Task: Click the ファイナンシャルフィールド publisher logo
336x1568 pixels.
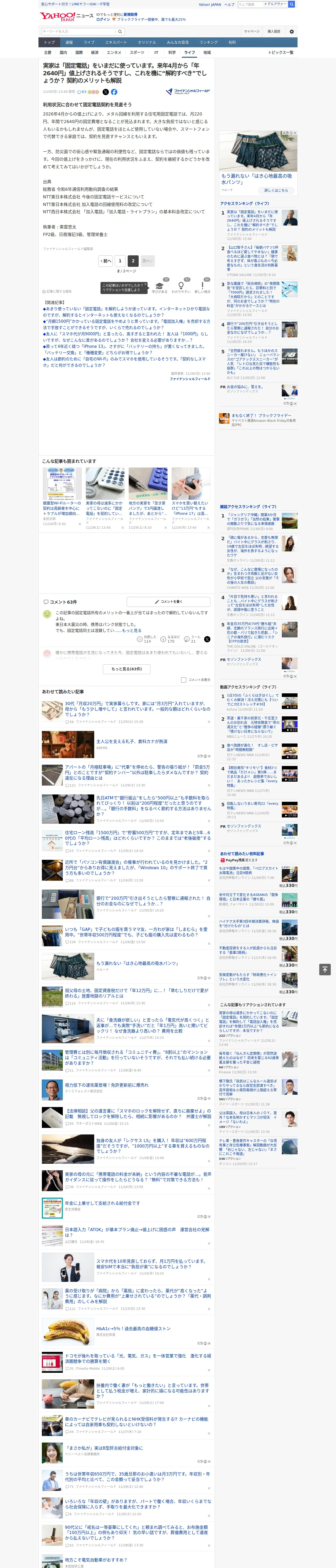Action: 188,91
